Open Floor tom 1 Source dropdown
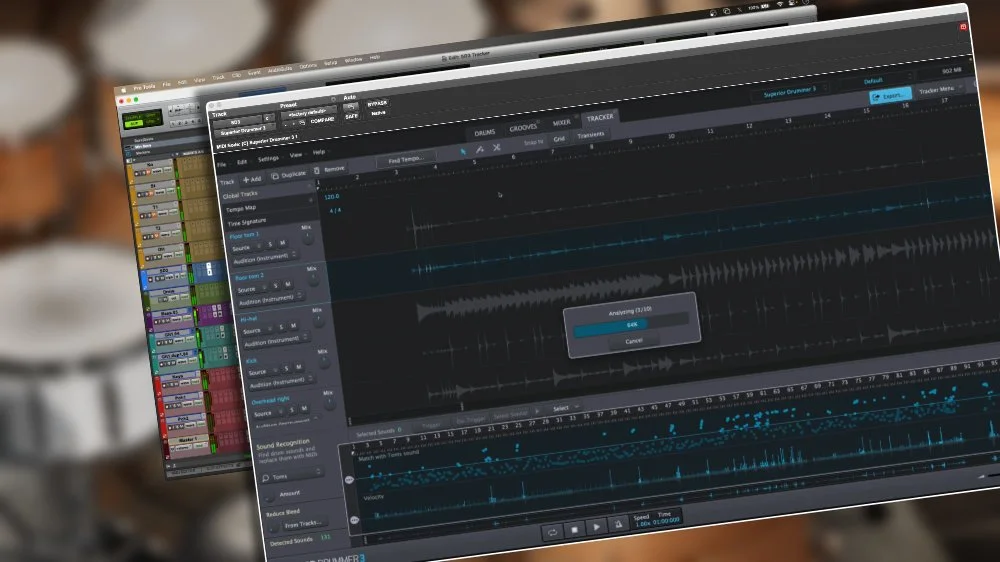Image resolution: width=1000 pixels, height=562 pixels. 246,248
